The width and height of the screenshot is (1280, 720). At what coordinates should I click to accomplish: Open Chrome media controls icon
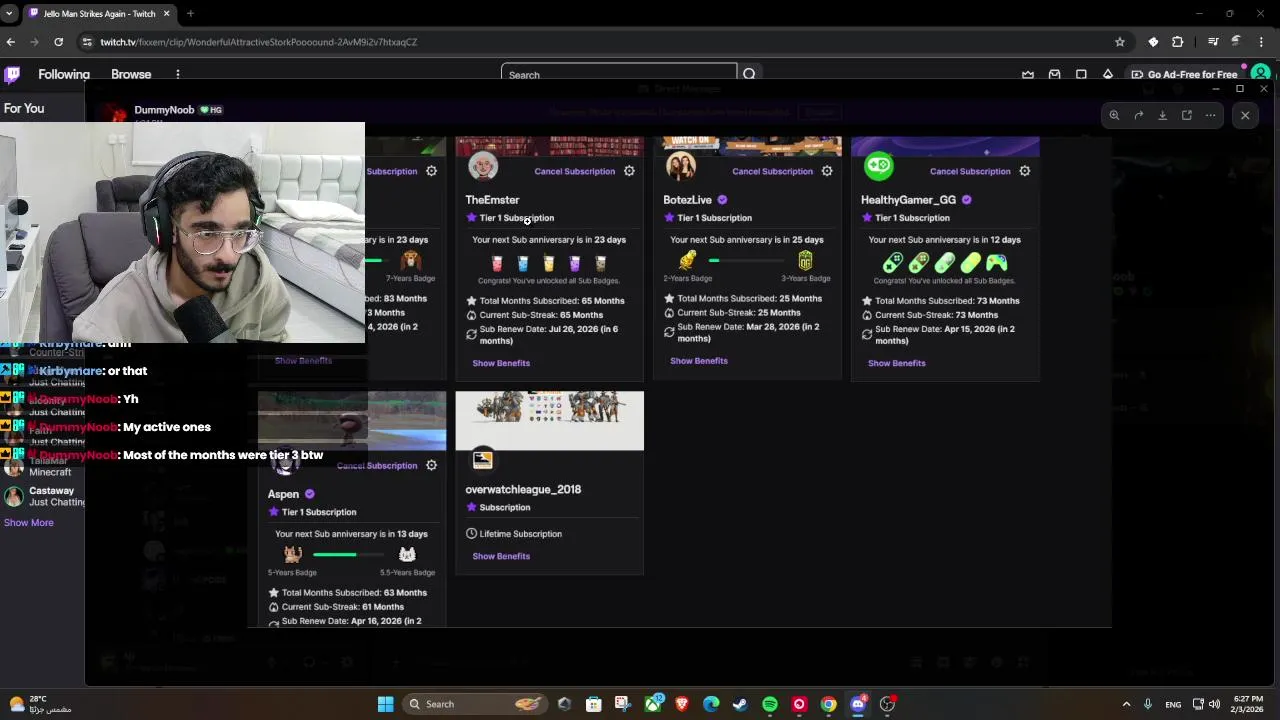click(1213, 42)
